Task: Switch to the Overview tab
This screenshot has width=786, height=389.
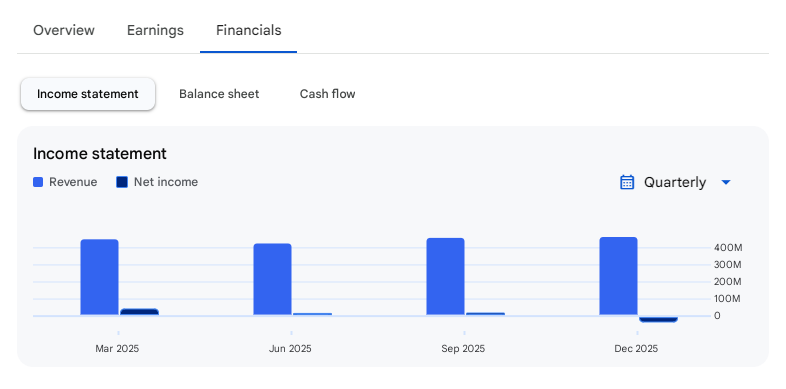Action: tap(64, 30)
